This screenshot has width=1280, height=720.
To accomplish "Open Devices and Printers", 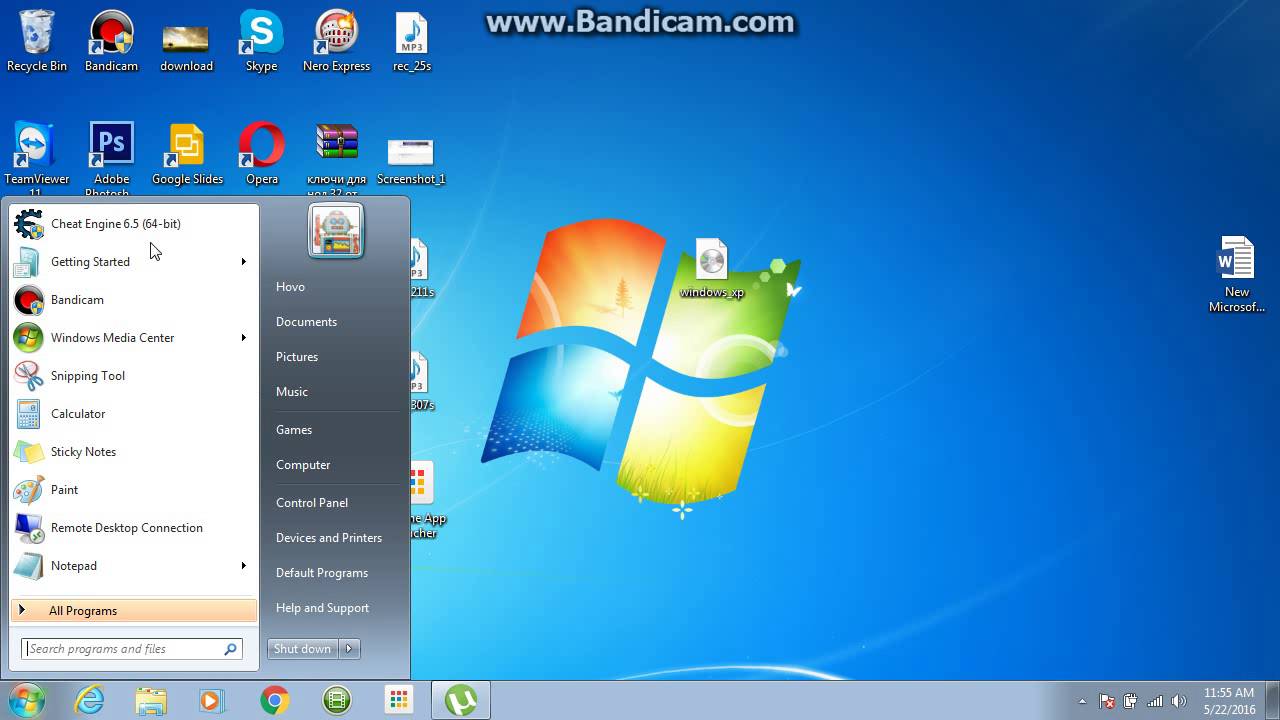I will [329, 538].
